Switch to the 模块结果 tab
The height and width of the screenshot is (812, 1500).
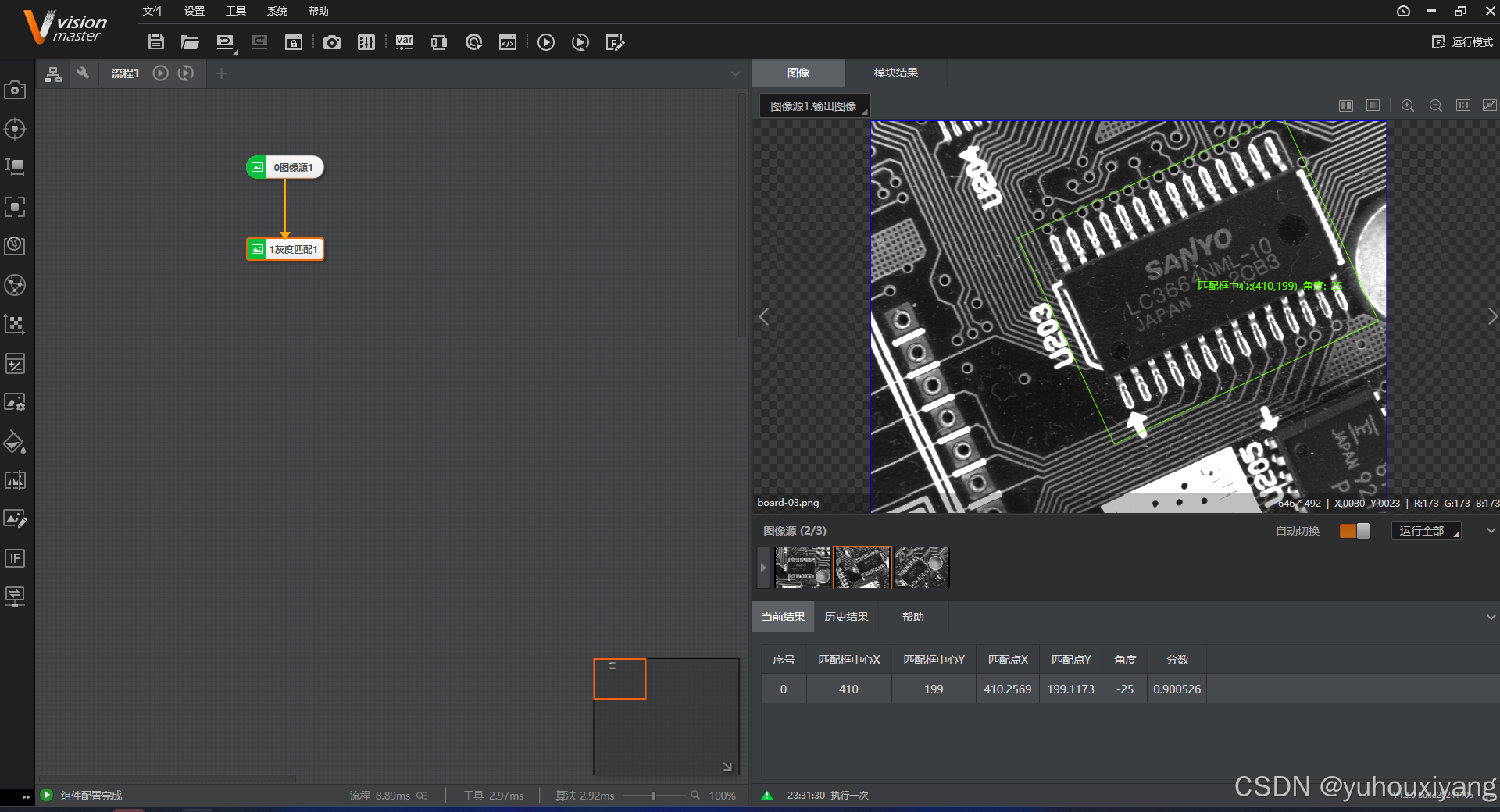[x=896, y=73]
